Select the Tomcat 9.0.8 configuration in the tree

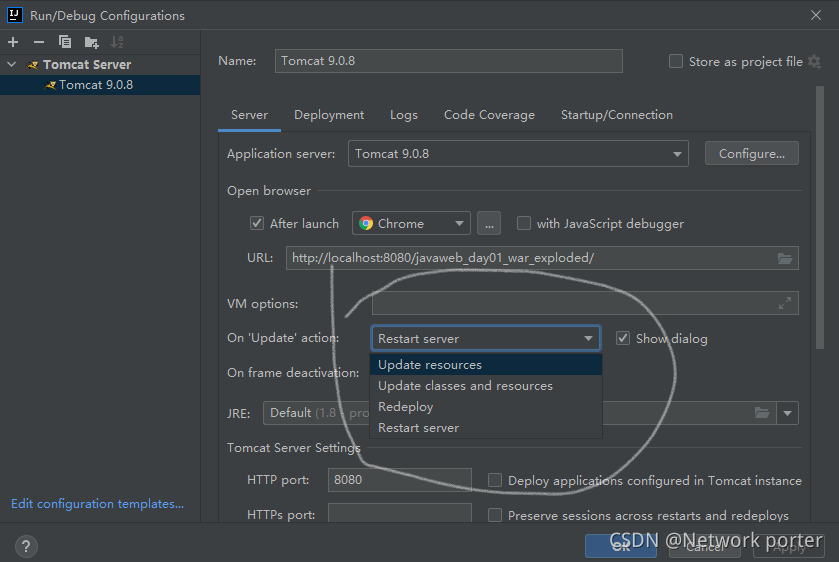[x=100, y=85]
